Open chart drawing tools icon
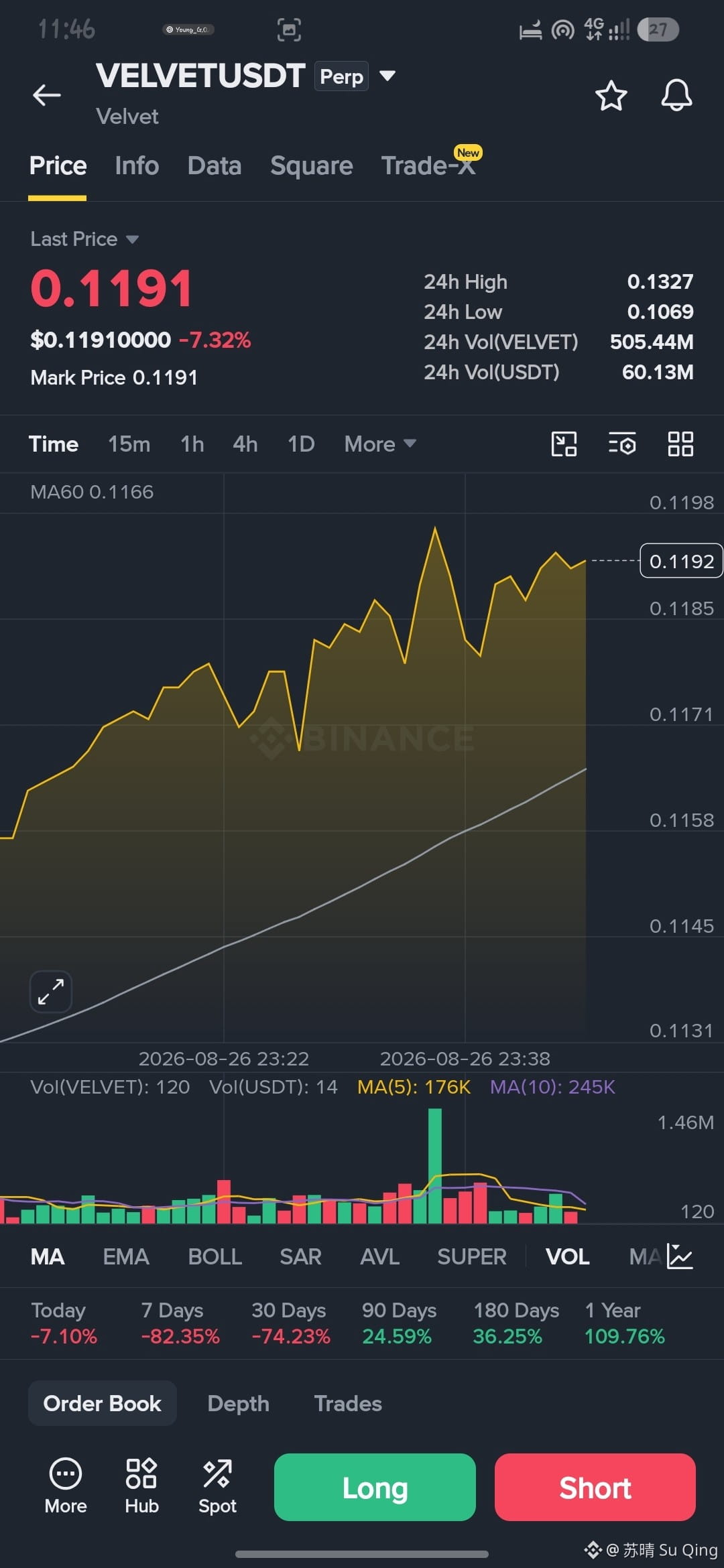The height and width of the screenshot is (1568, 724). [x=564, y=444]
